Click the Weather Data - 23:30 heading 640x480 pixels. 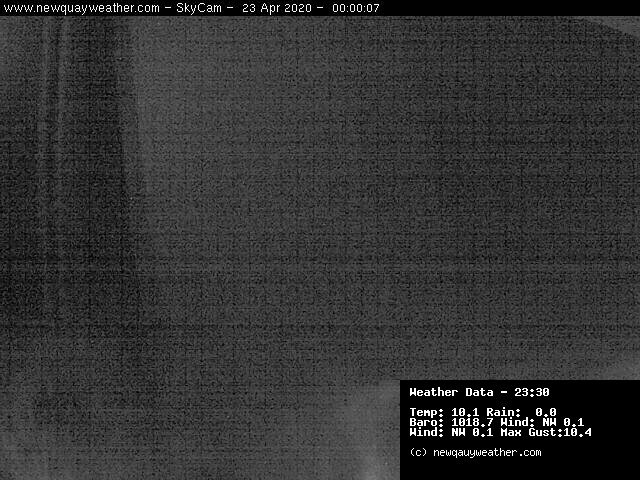(479, 392)
